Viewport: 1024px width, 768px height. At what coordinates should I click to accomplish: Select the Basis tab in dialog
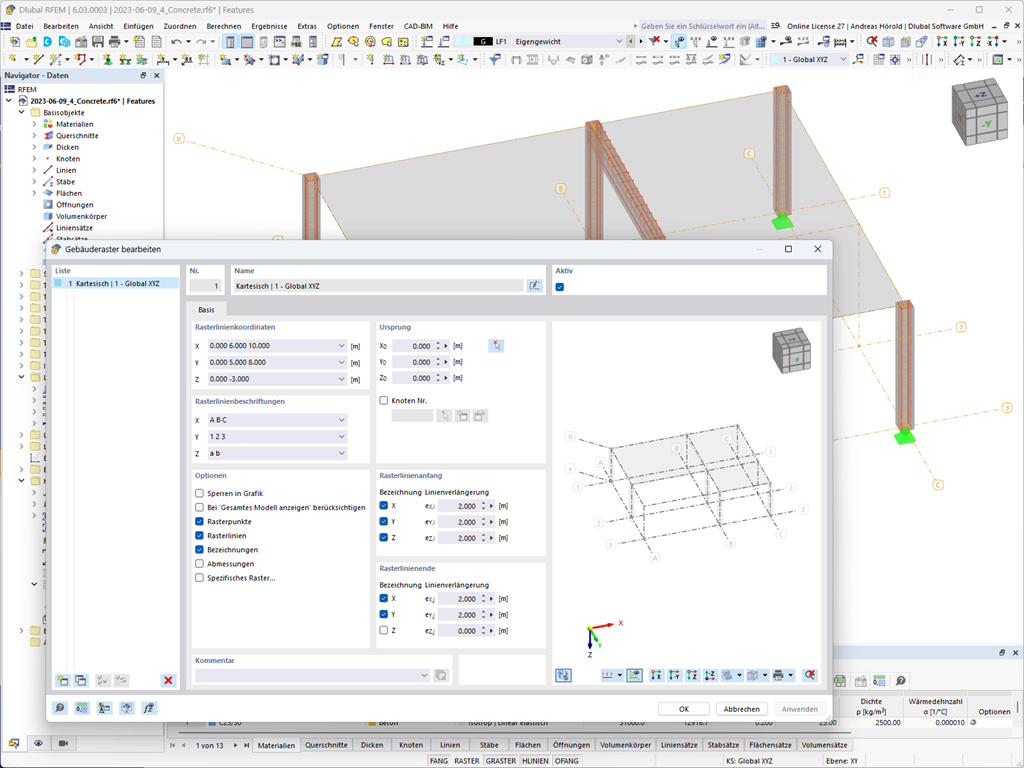pyautogui.click(x=206, y=310)
